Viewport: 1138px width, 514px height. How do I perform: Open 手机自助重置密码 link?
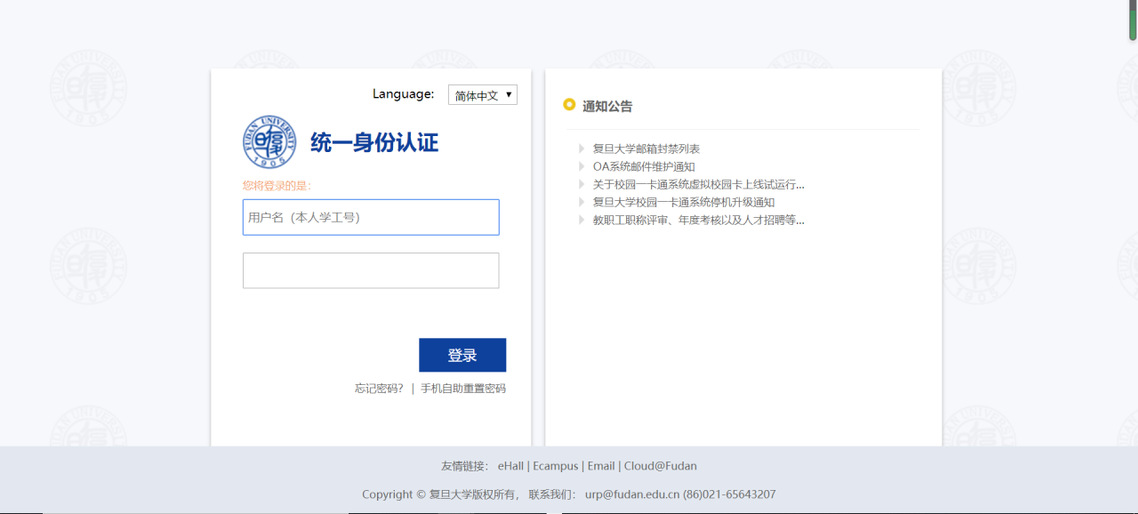tap(463, 388)
